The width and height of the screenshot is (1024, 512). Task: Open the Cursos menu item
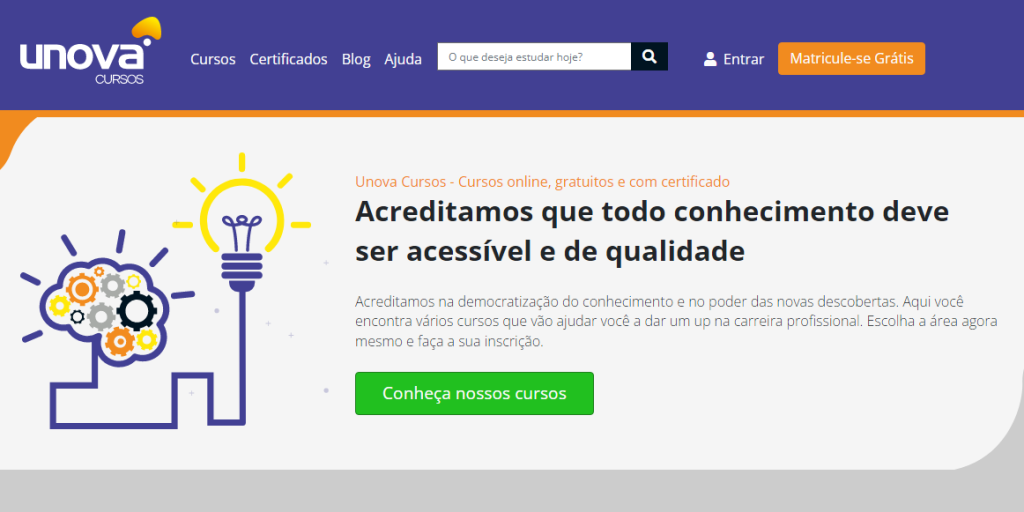[x=213, y=59]
